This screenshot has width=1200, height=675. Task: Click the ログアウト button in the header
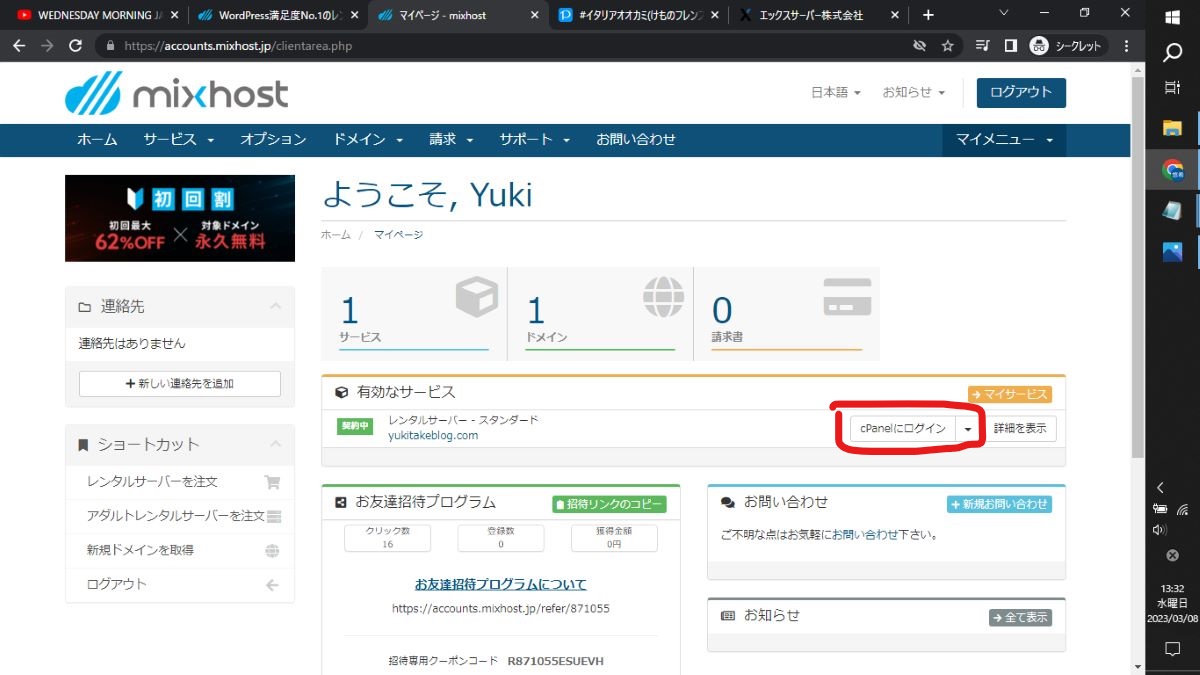[1021, 92]
